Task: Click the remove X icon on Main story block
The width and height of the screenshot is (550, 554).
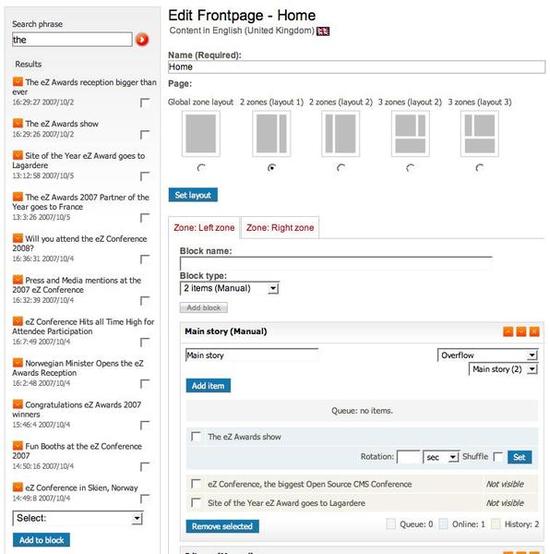Action: coord(534,331)
